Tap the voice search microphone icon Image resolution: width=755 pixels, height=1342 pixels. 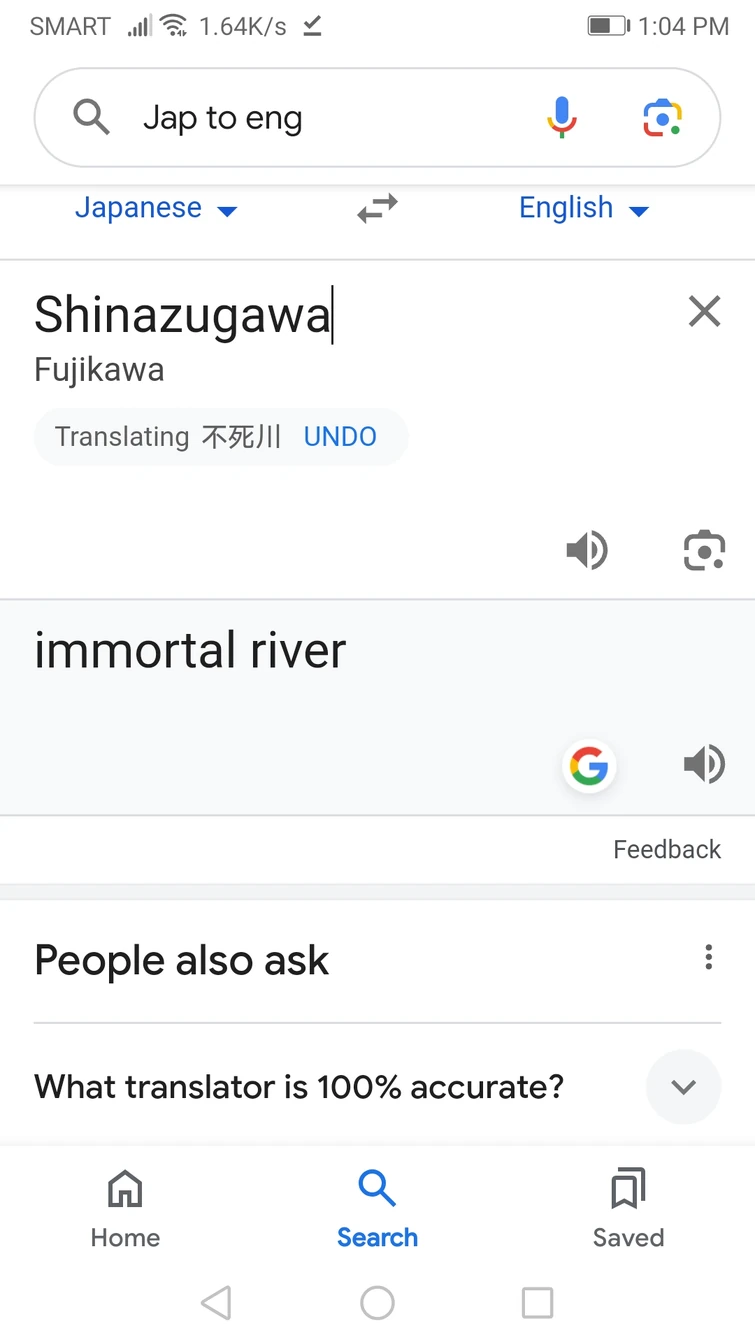point(562,118)
